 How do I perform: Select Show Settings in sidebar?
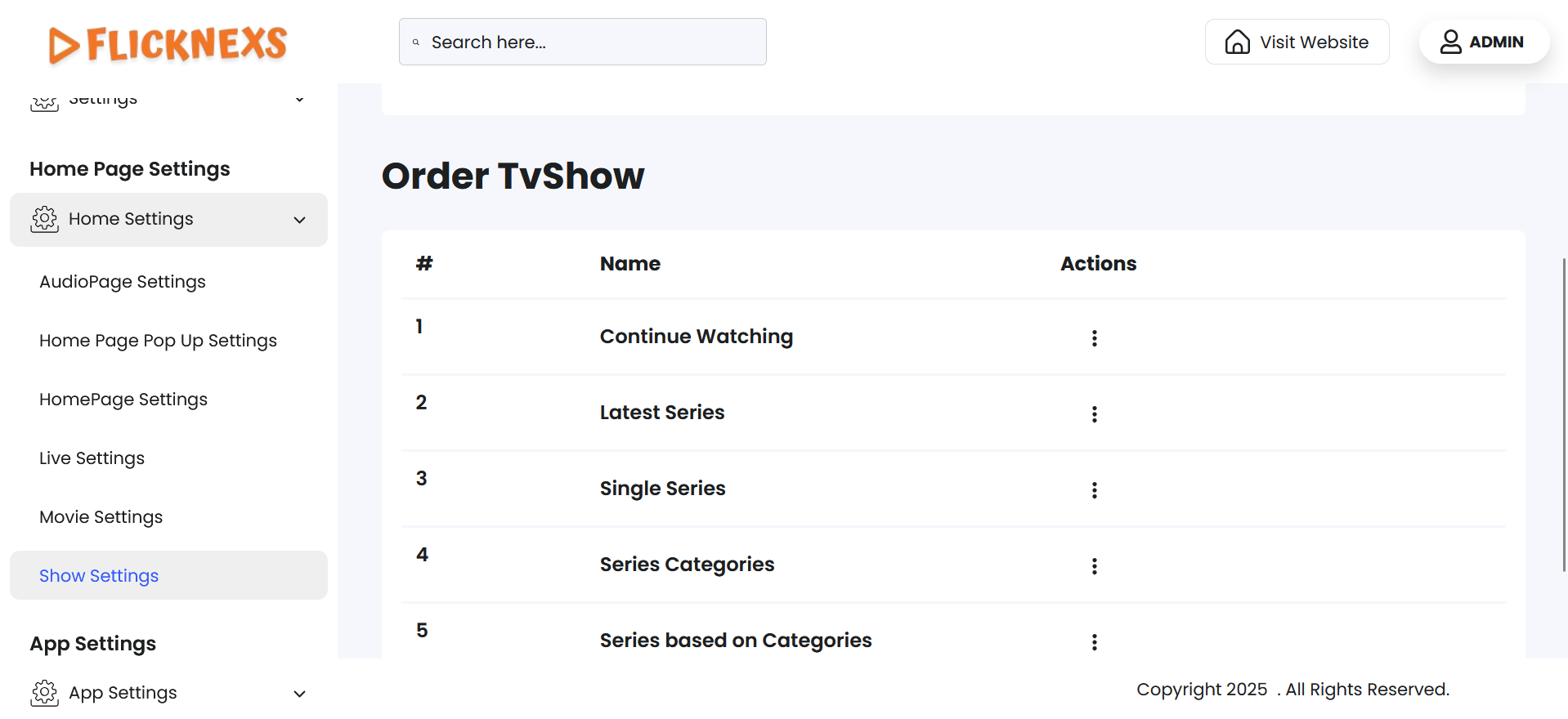(x=99, y=576)
